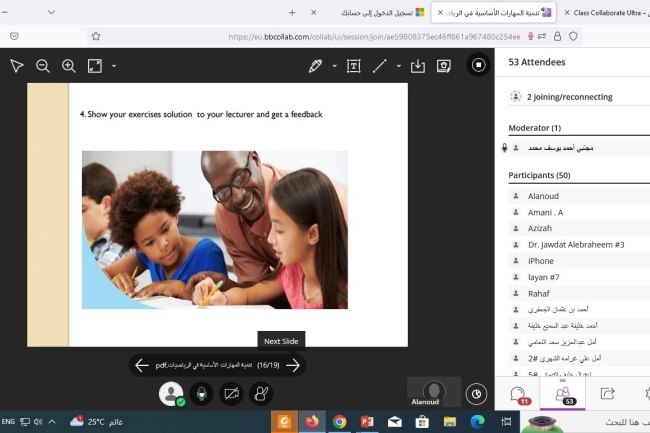Close the Microsoft sign-in tab
The height and width of the screenshot is (433, 650).
point(314,12)
